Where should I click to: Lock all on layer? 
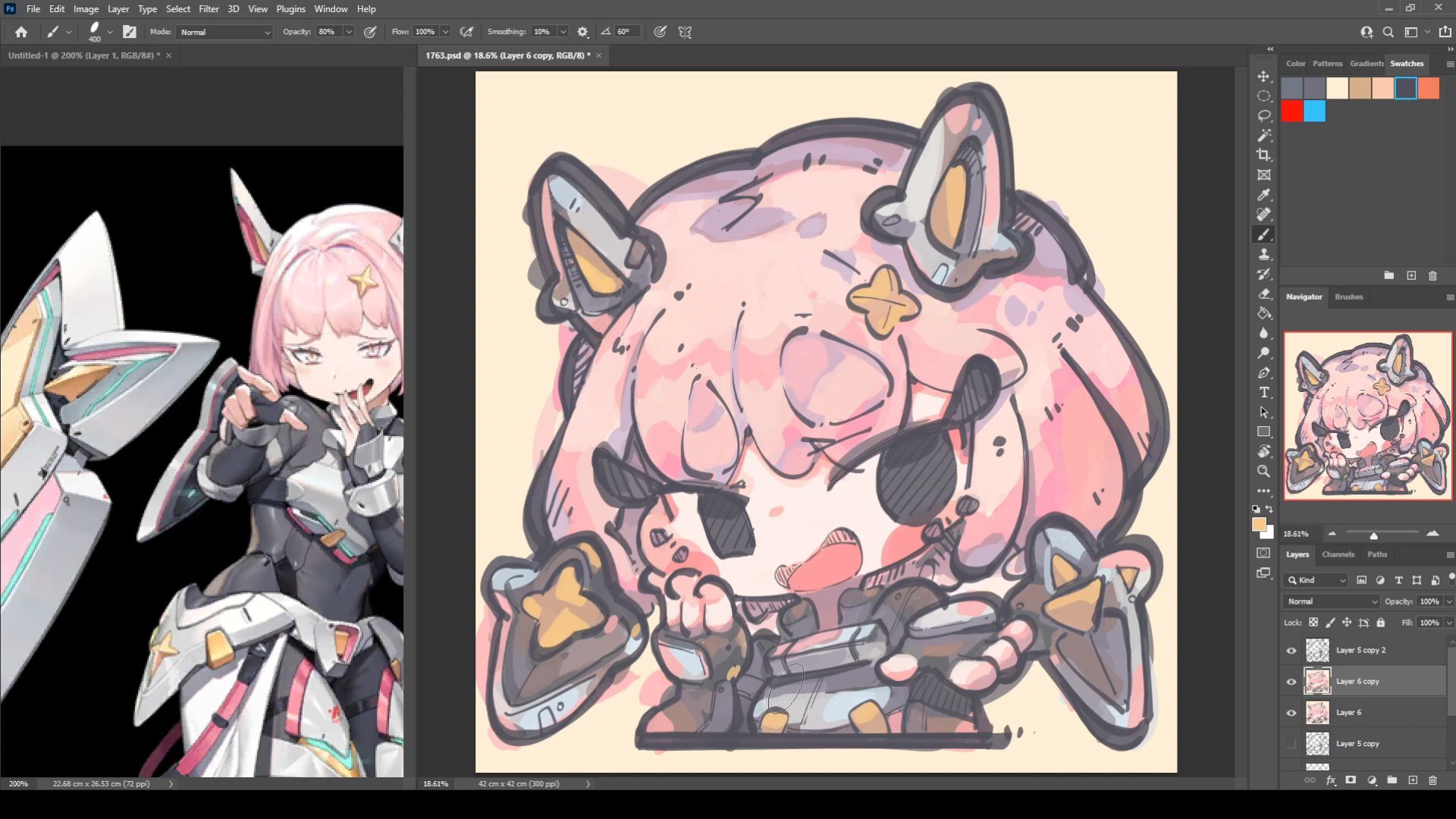tap(1381, 623)
